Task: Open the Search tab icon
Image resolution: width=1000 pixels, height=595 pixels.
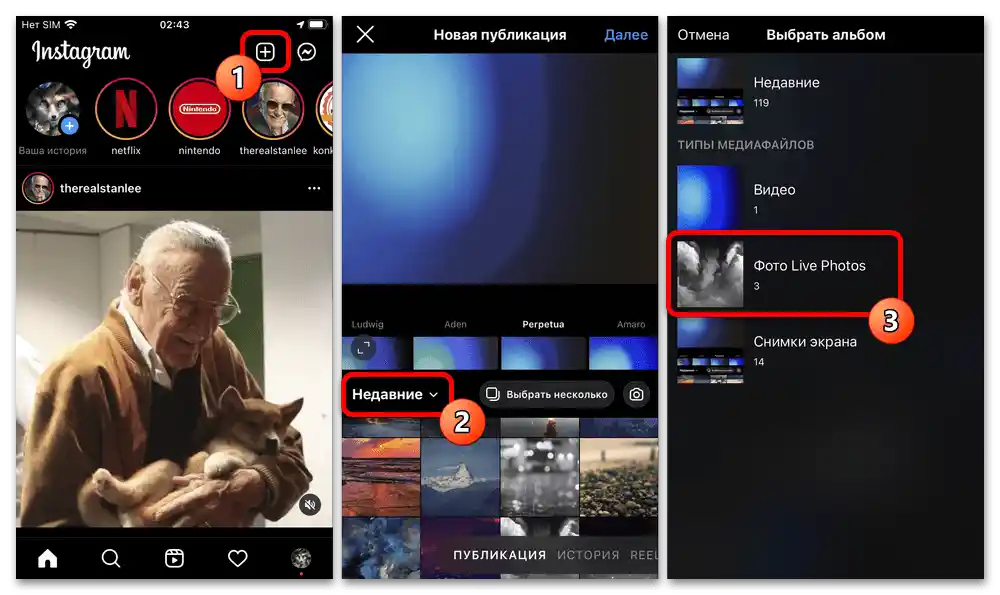Action: [x=111, y=559]
